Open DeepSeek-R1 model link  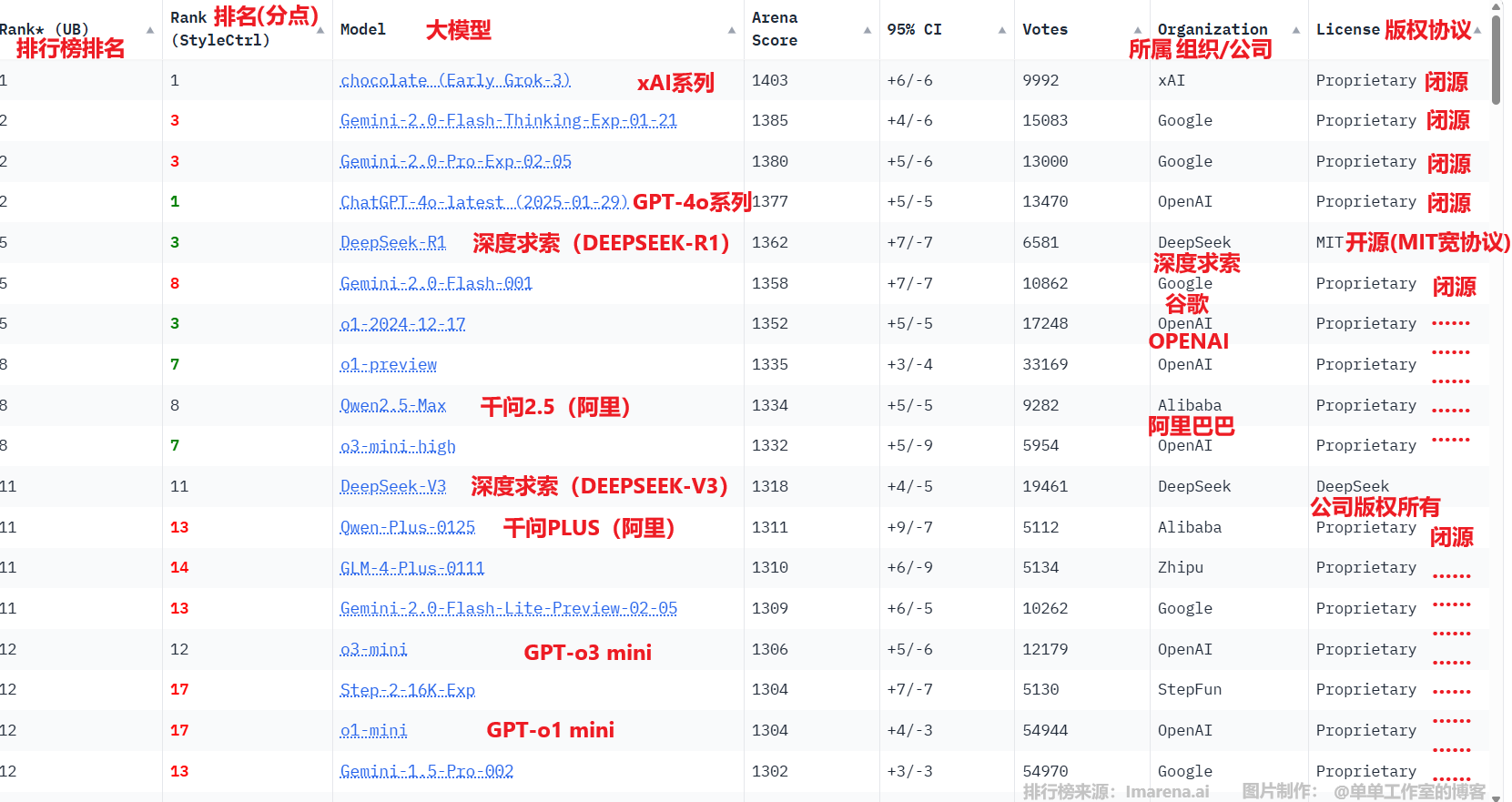pos(392,242)
